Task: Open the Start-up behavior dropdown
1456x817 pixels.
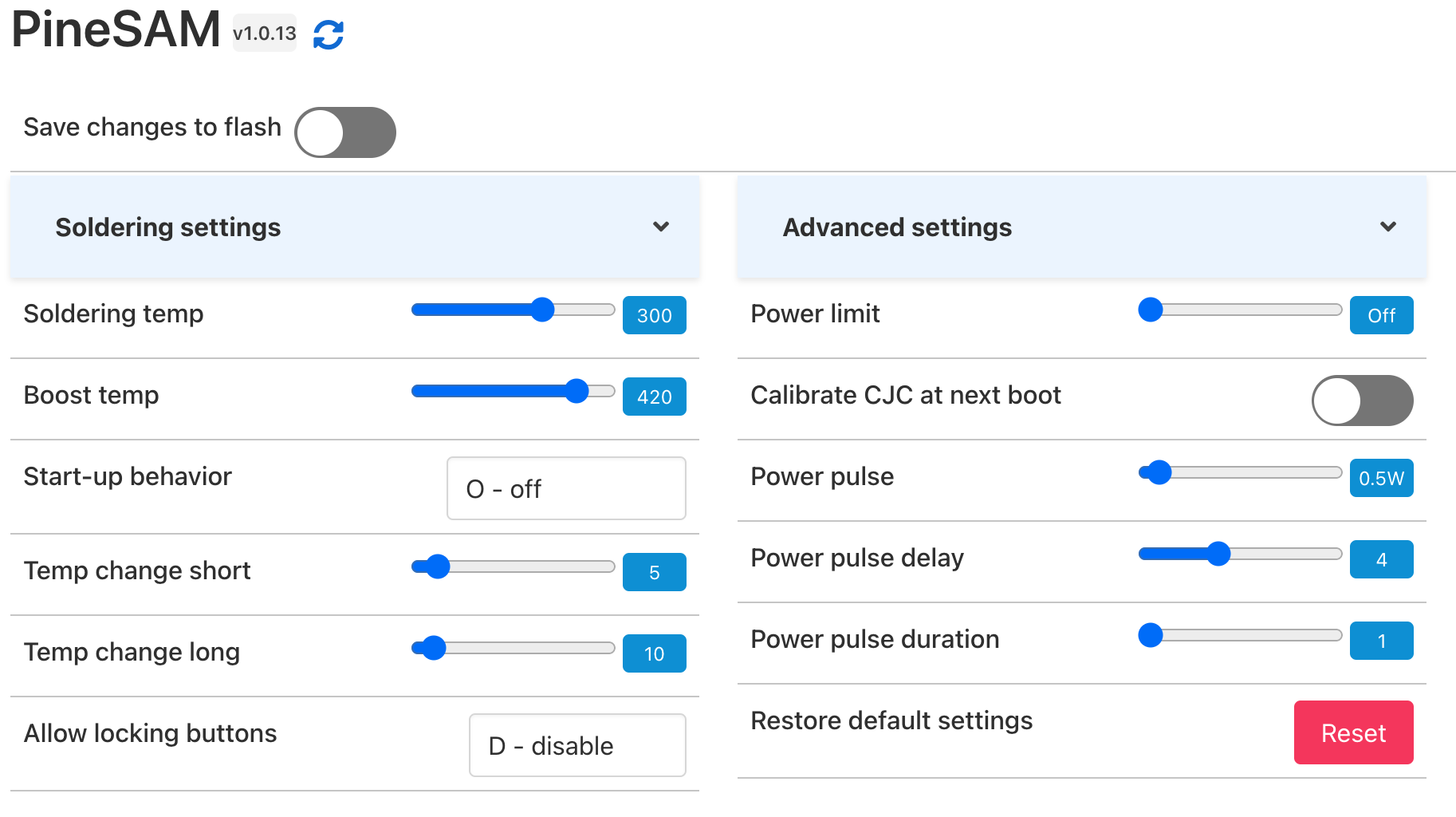Action: tap(565, 488)
